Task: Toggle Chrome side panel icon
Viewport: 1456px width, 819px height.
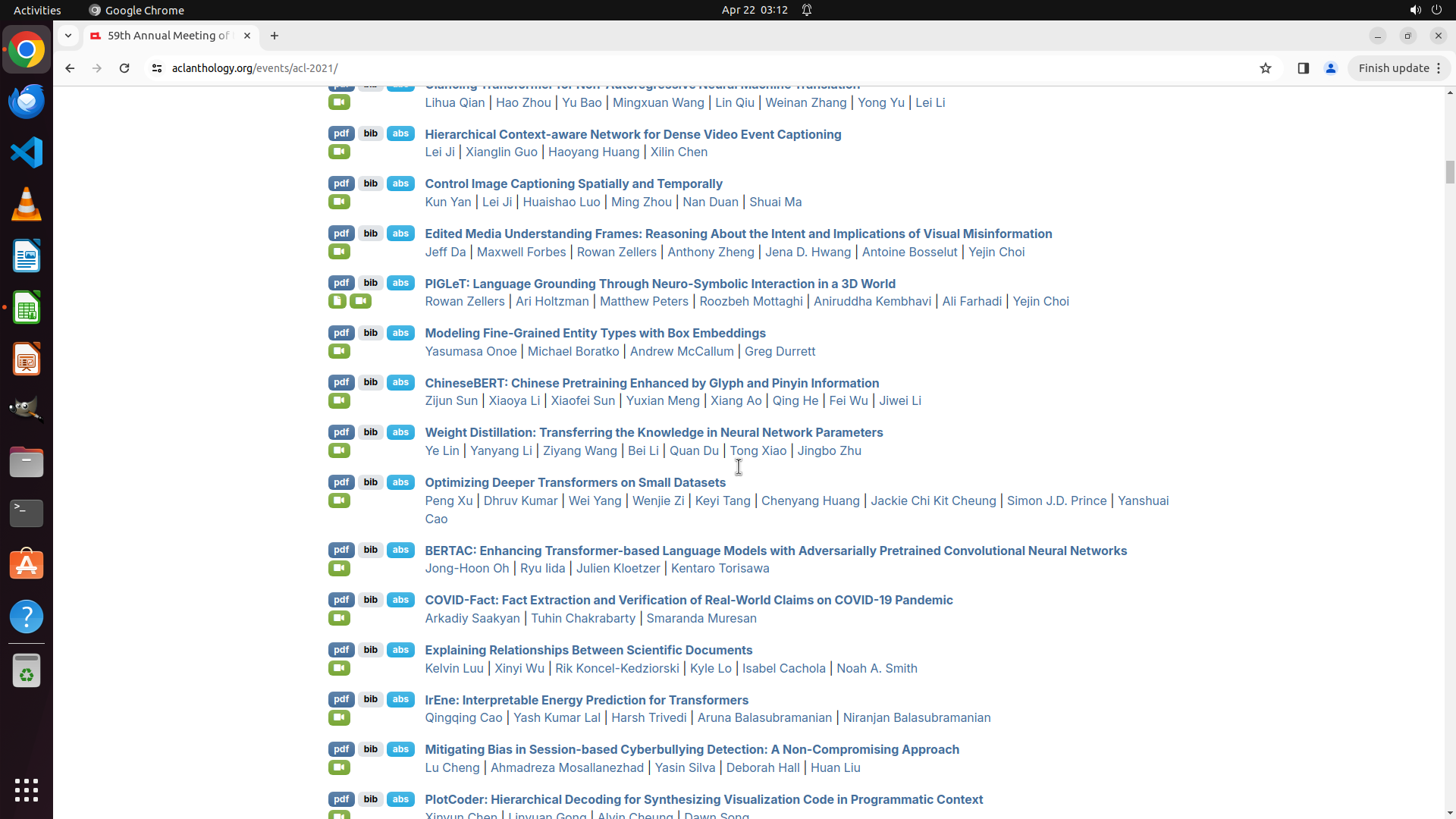Action: [x=1304, y=68]
